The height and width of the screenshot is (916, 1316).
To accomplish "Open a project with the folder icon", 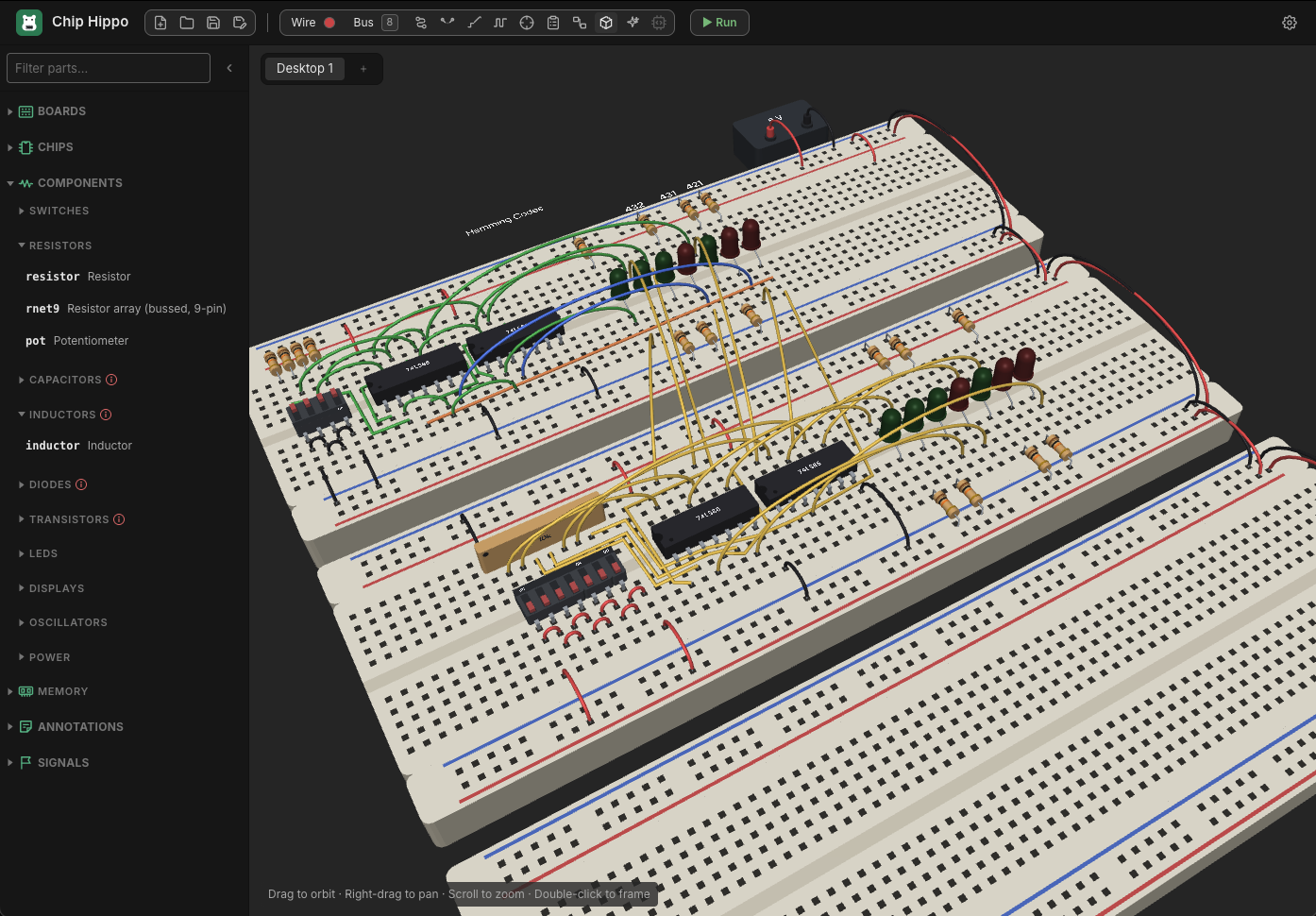I will [x=187, y=23].
